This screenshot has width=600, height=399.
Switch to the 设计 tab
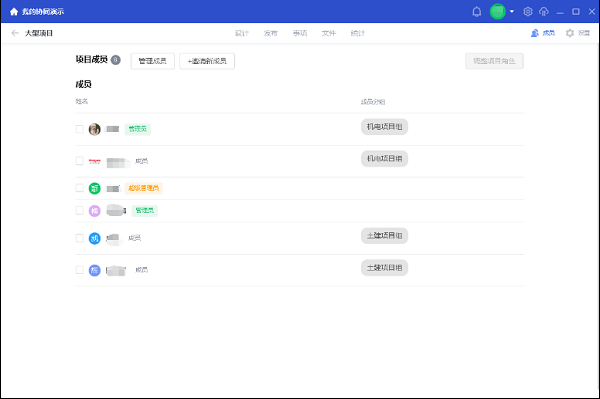[x=242, y=33]
